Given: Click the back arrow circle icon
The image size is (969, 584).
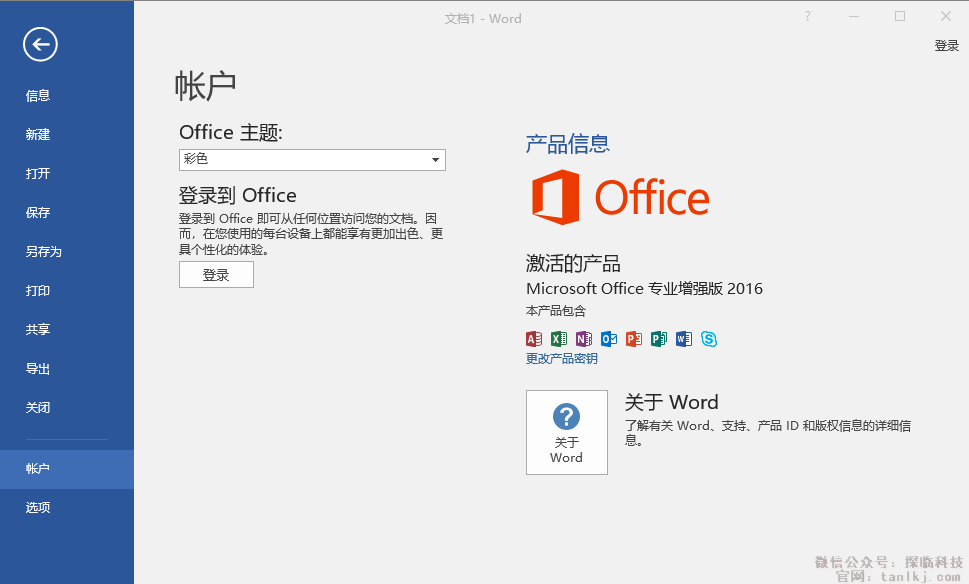Looking at the screenshot, I should click(41, 43).
